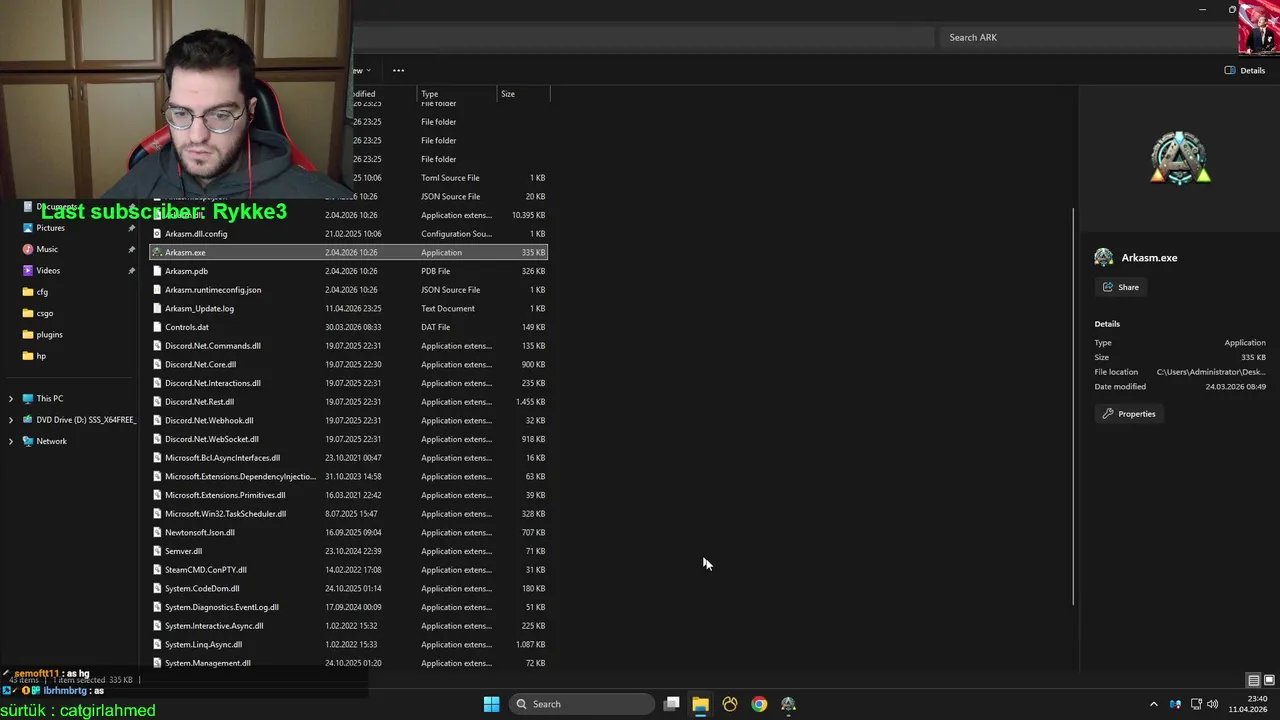The width and height of the screenshot is (1280, 720).
Task: Open the csgo folder in sidebar
Action: coord(45,313)
